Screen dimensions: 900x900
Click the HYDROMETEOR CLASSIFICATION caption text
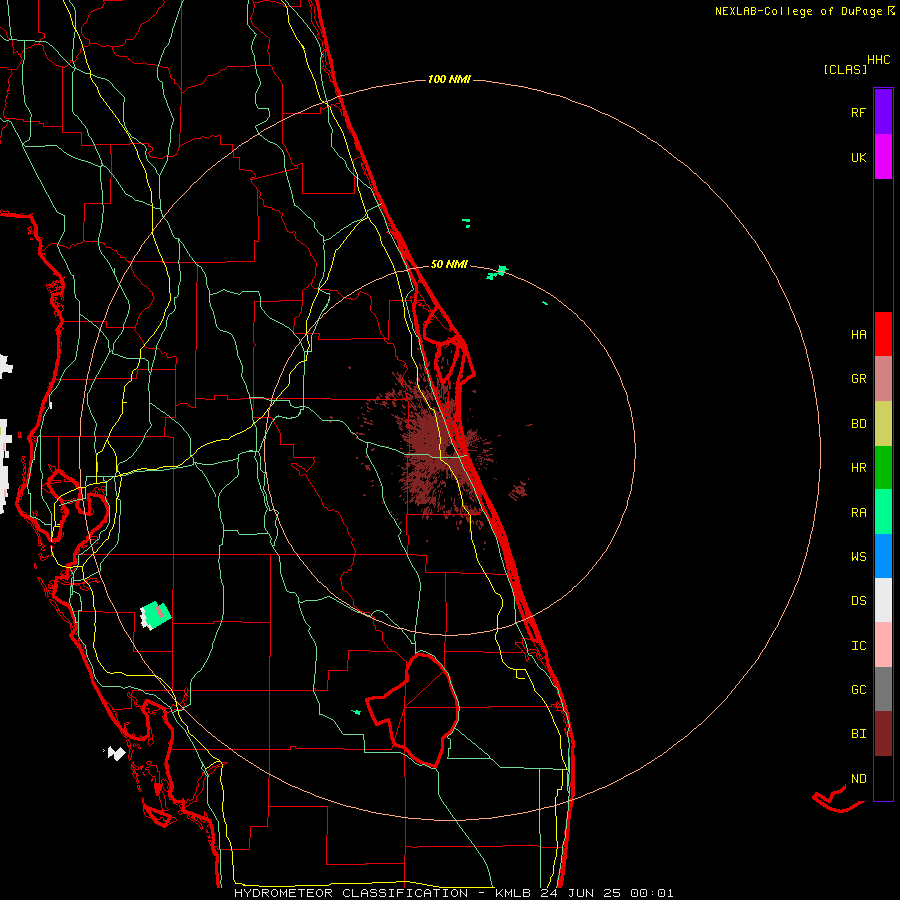[x=351, y=893]
